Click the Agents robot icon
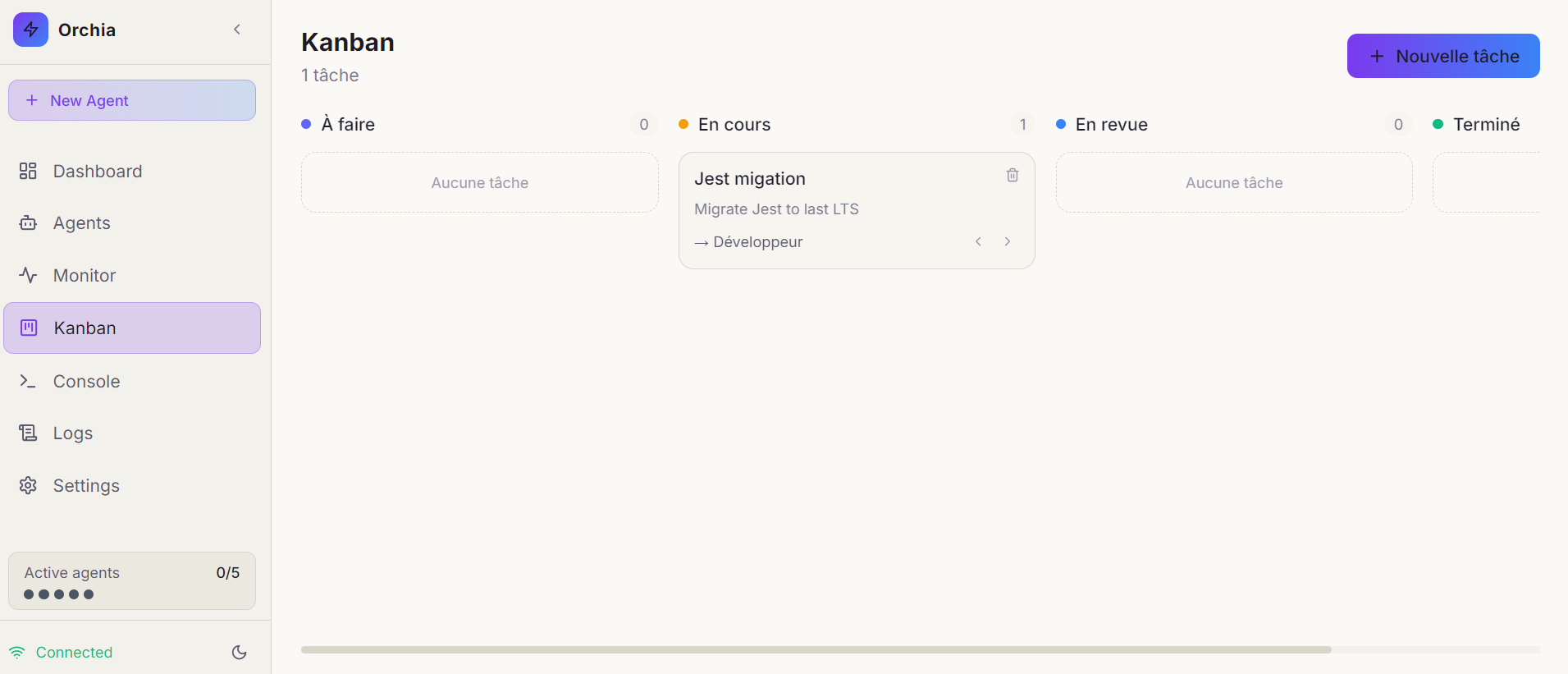1568x674 pixels. pos(28,223)
